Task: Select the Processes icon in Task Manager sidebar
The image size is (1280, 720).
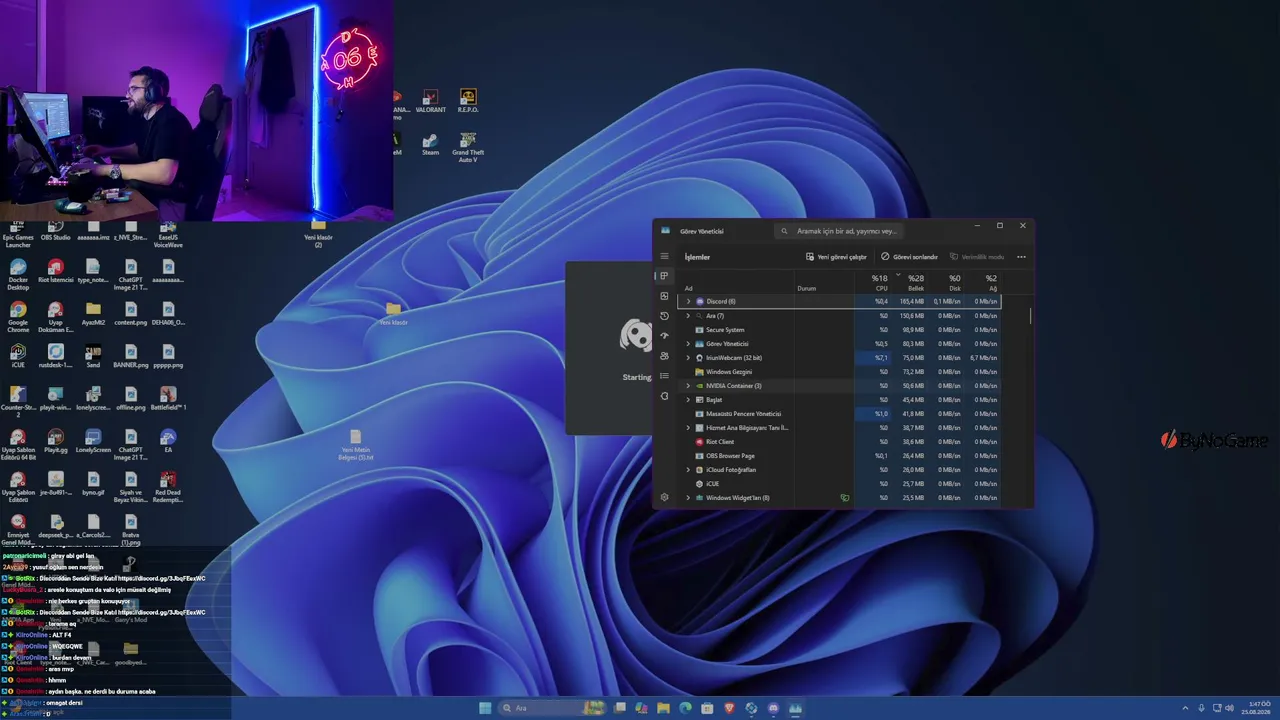Action: tap(664, 276)
